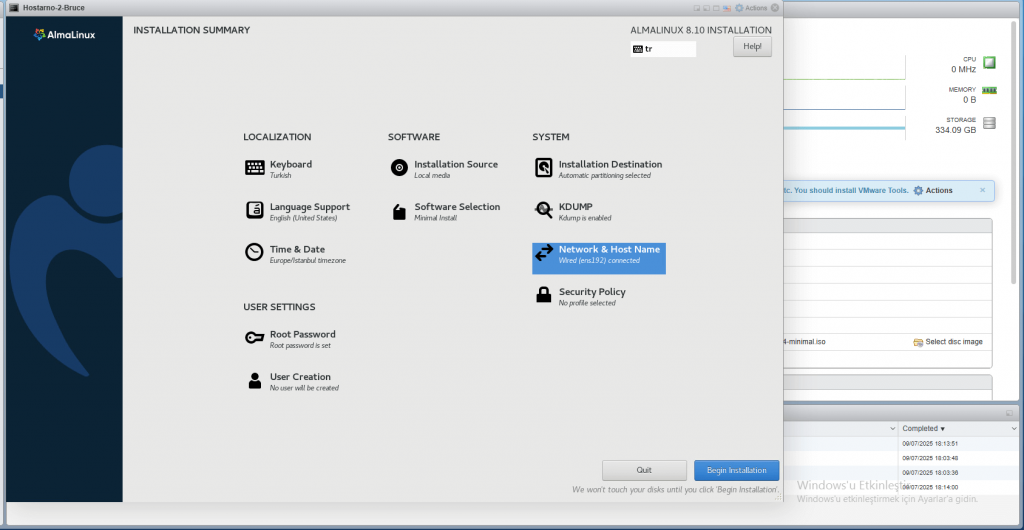Open the Completed column dropdown chevron
The width and height of the screenshot is (1024, 530).
pos(1014,429)
